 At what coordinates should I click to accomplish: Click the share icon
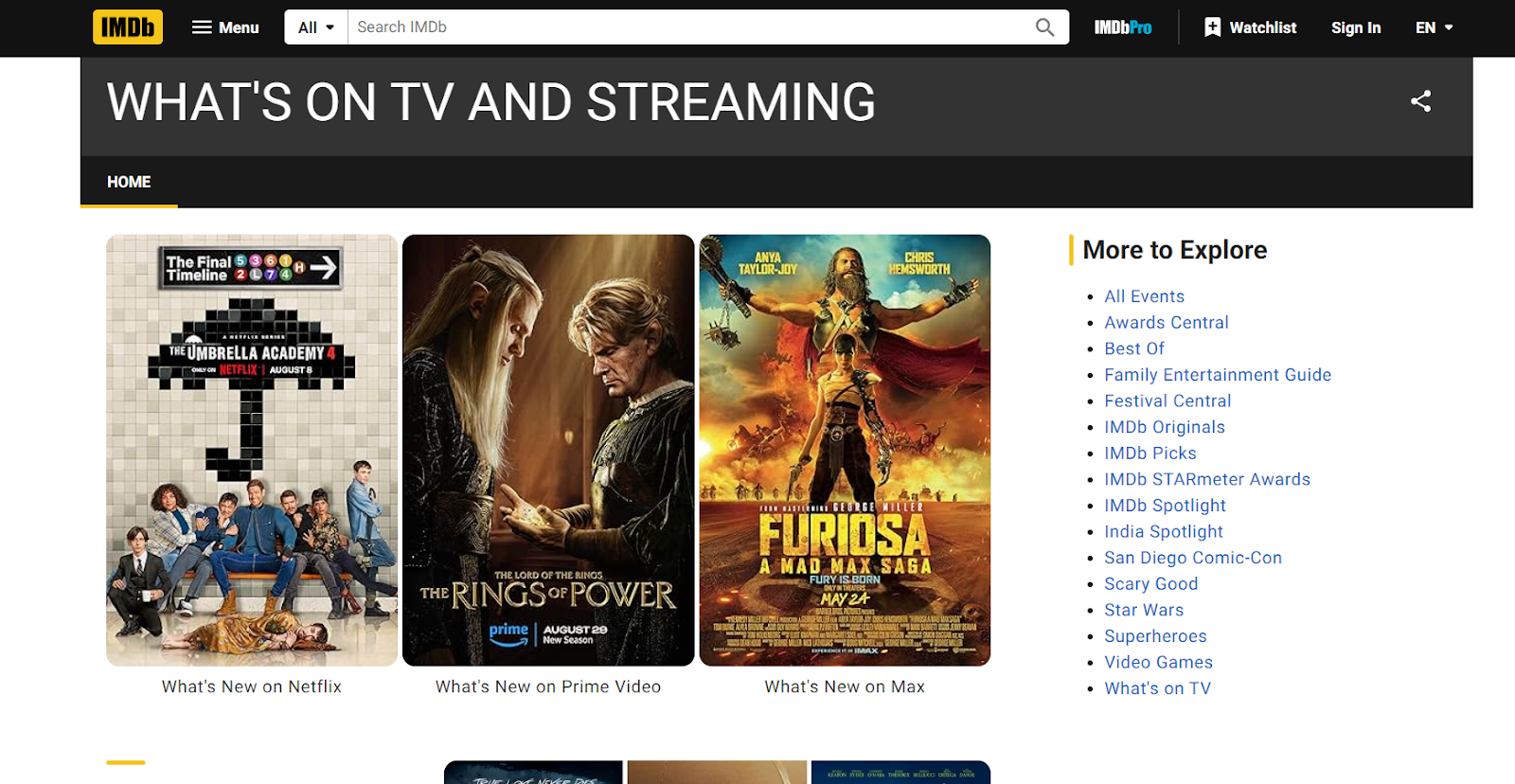1420,101
